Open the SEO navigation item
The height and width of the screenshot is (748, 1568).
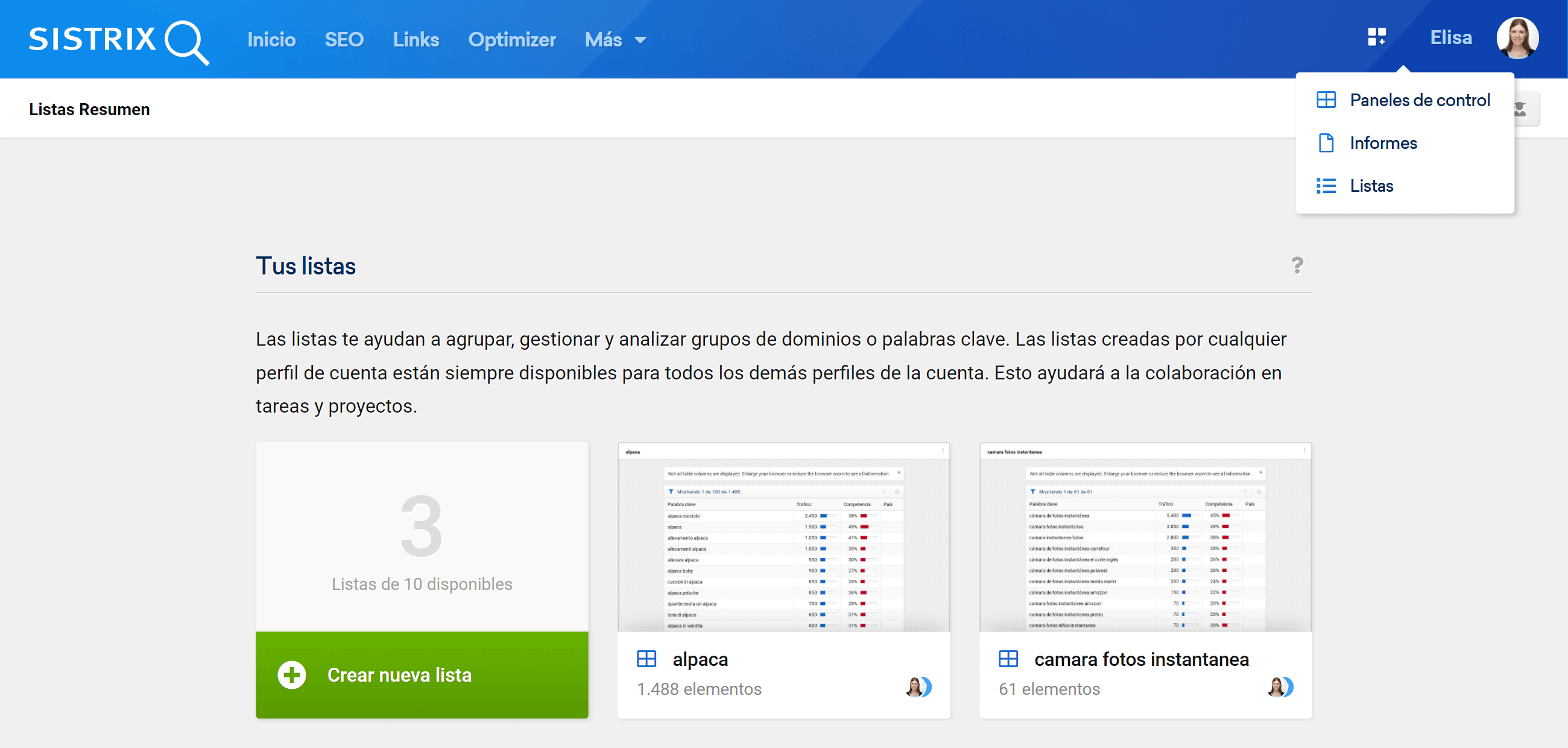click(x=344, y=40)
